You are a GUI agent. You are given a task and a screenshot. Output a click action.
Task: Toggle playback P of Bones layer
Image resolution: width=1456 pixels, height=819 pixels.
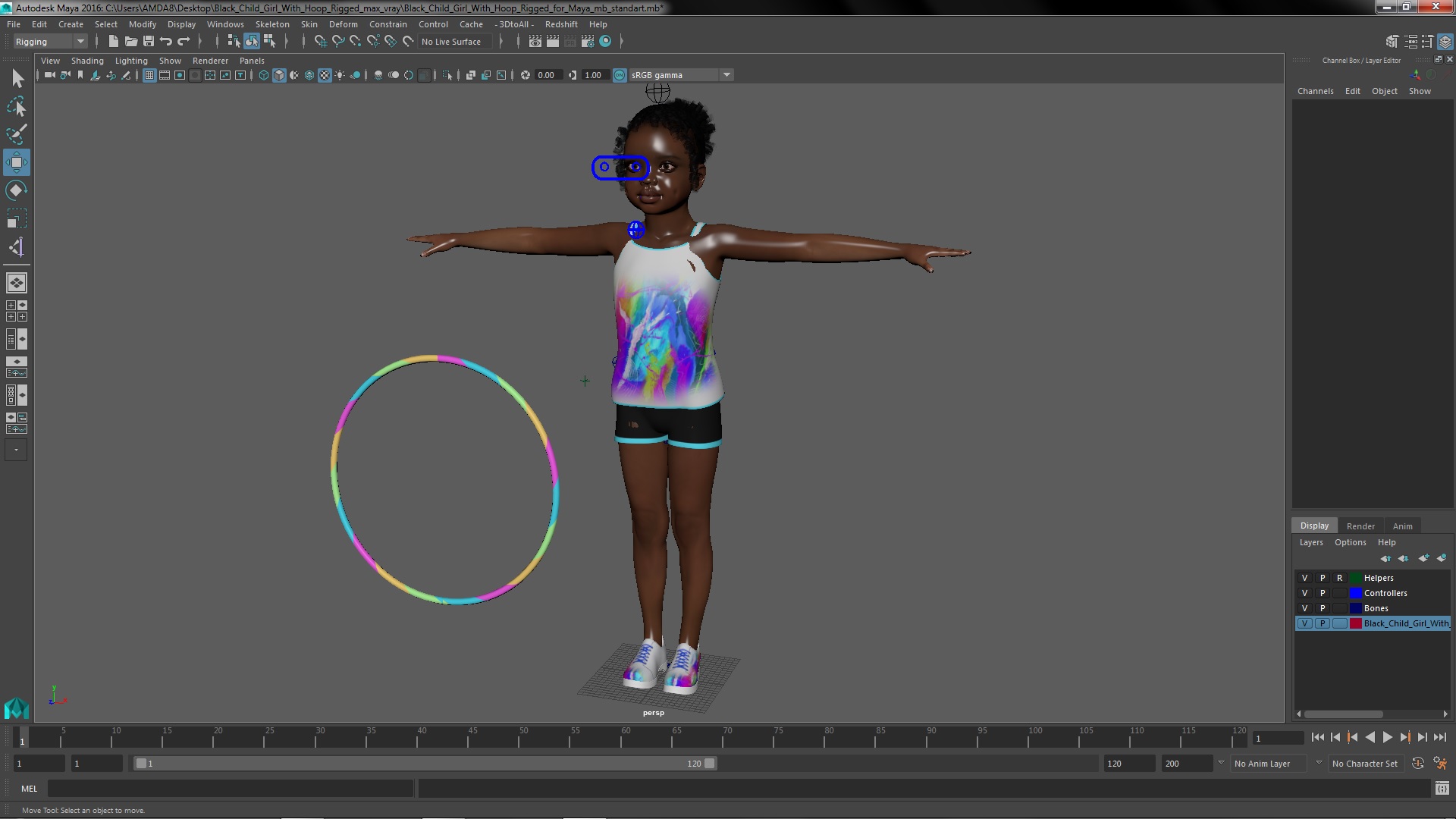pyautogui.click(x=1323, y=608)
